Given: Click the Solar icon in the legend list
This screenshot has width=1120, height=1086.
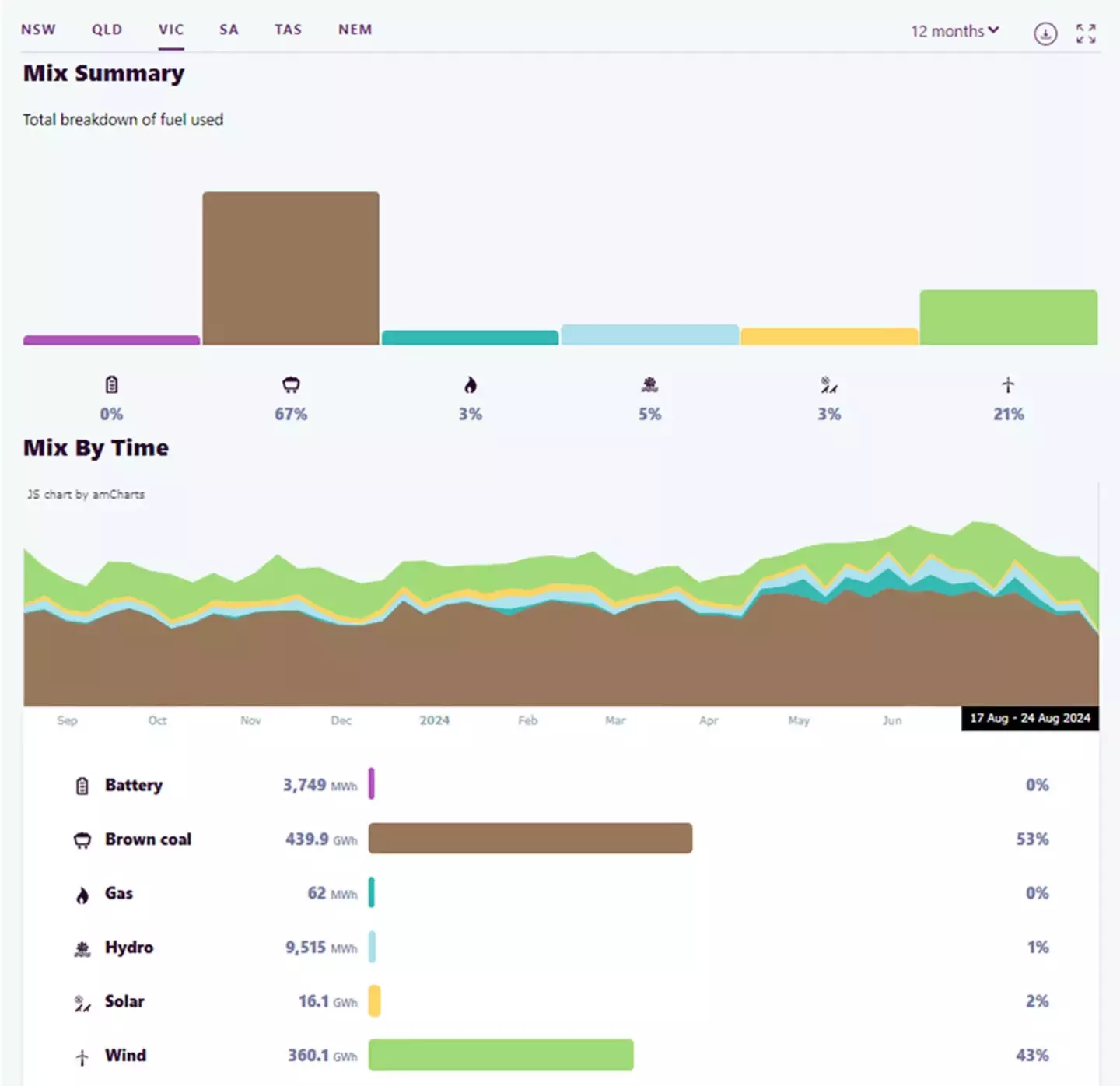Looking at the screenshot, I should pos(82,1003).
